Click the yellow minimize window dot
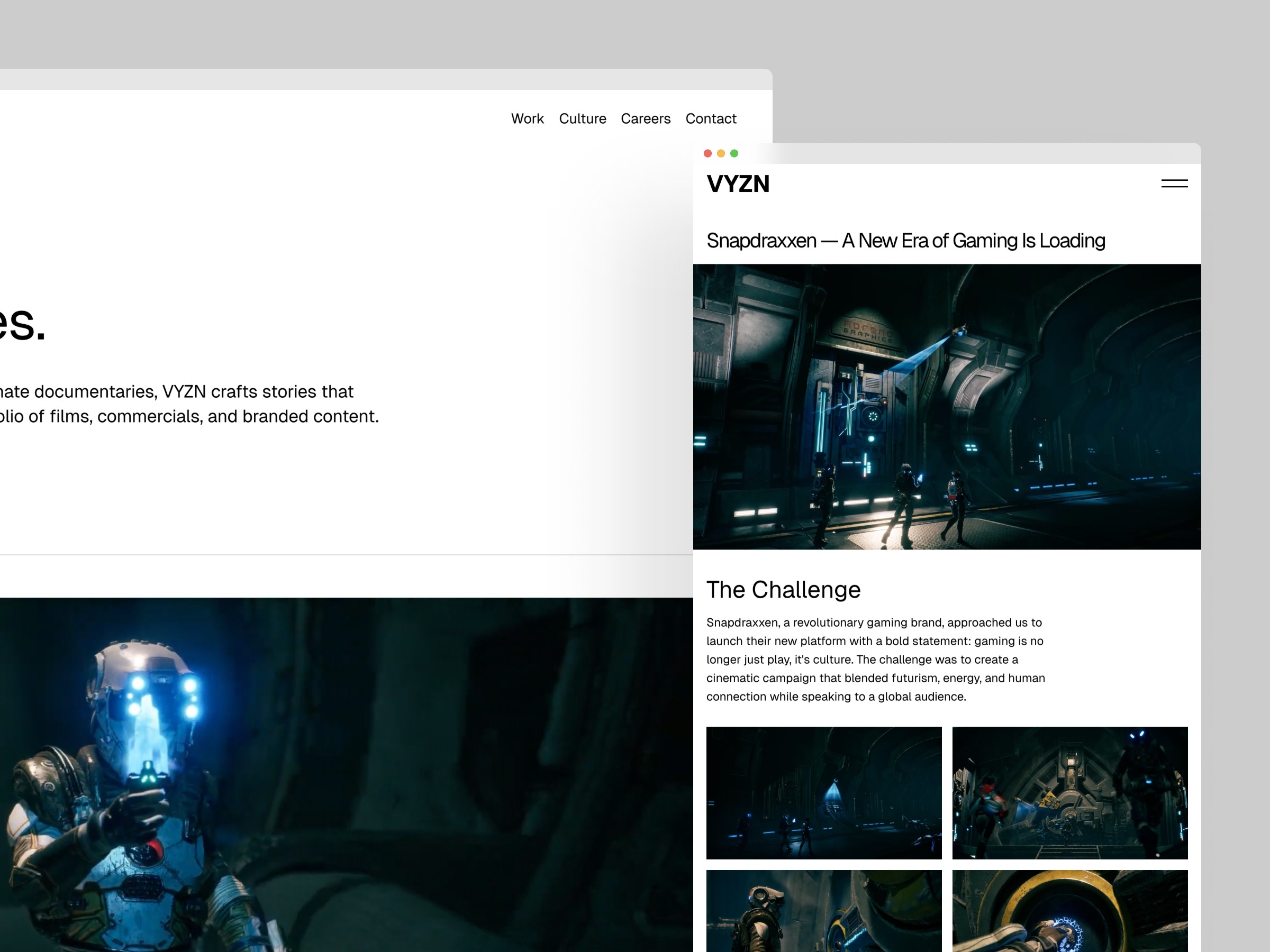This screenshot has height=952, width=1270. tap(721, 153)
